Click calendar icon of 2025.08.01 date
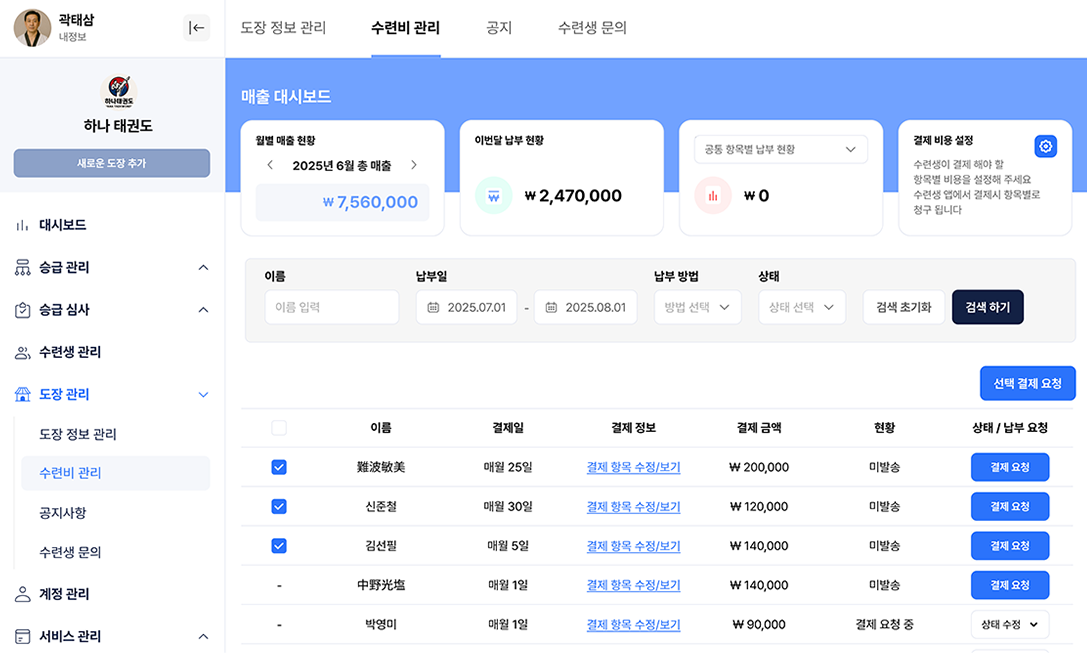This screenshot has height=654, width=1088. (551, 307)
